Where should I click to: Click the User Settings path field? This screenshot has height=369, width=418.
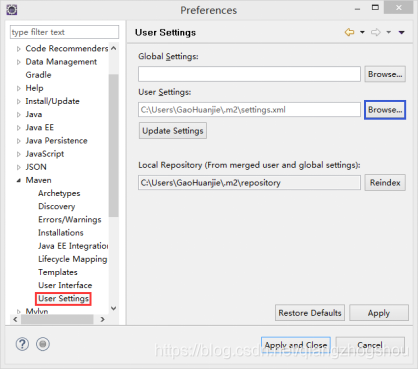pos(249,109)
